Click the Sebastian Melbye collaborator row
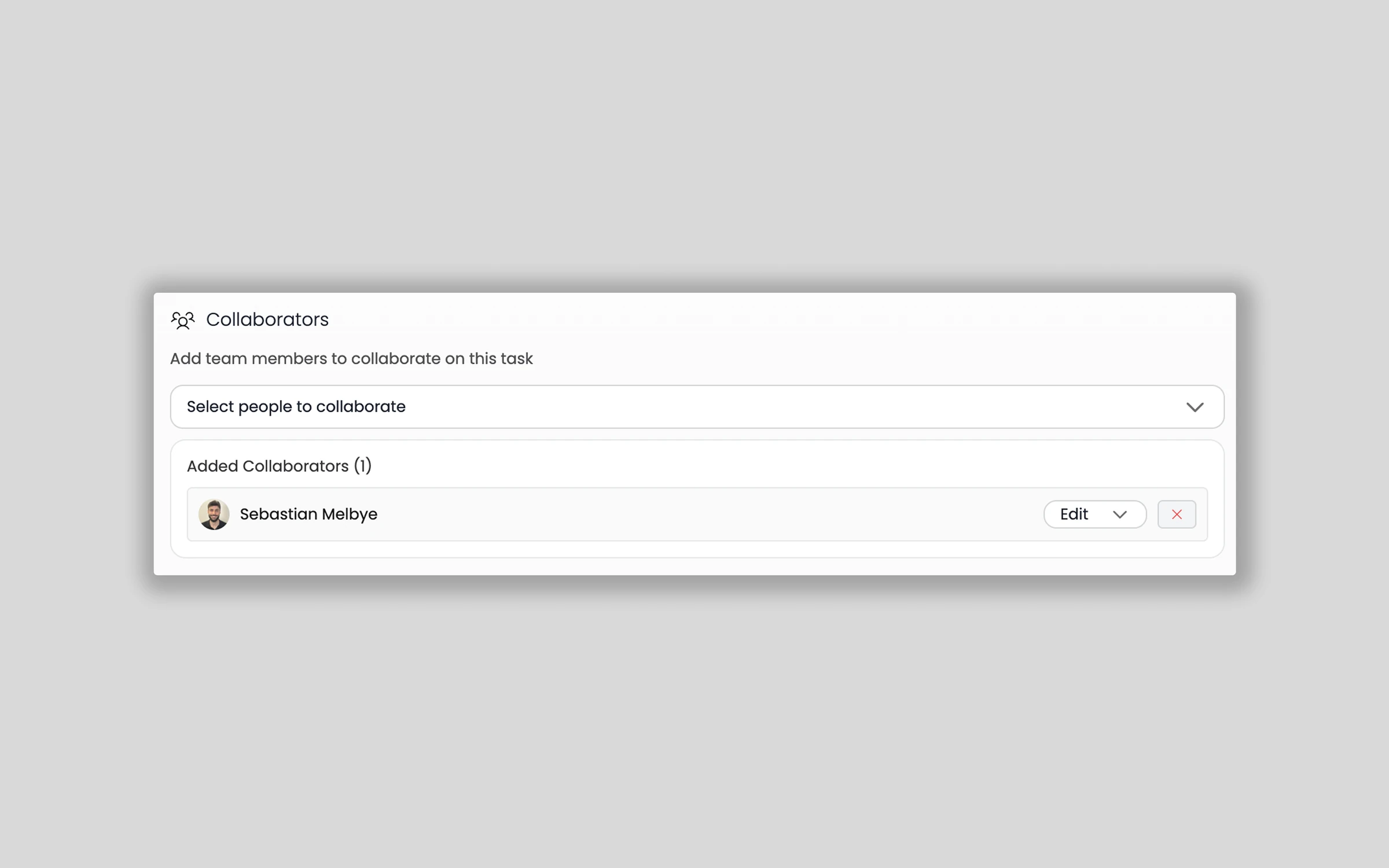The width and height of the screenshot is (1389, 868). (x=637, y=514)
